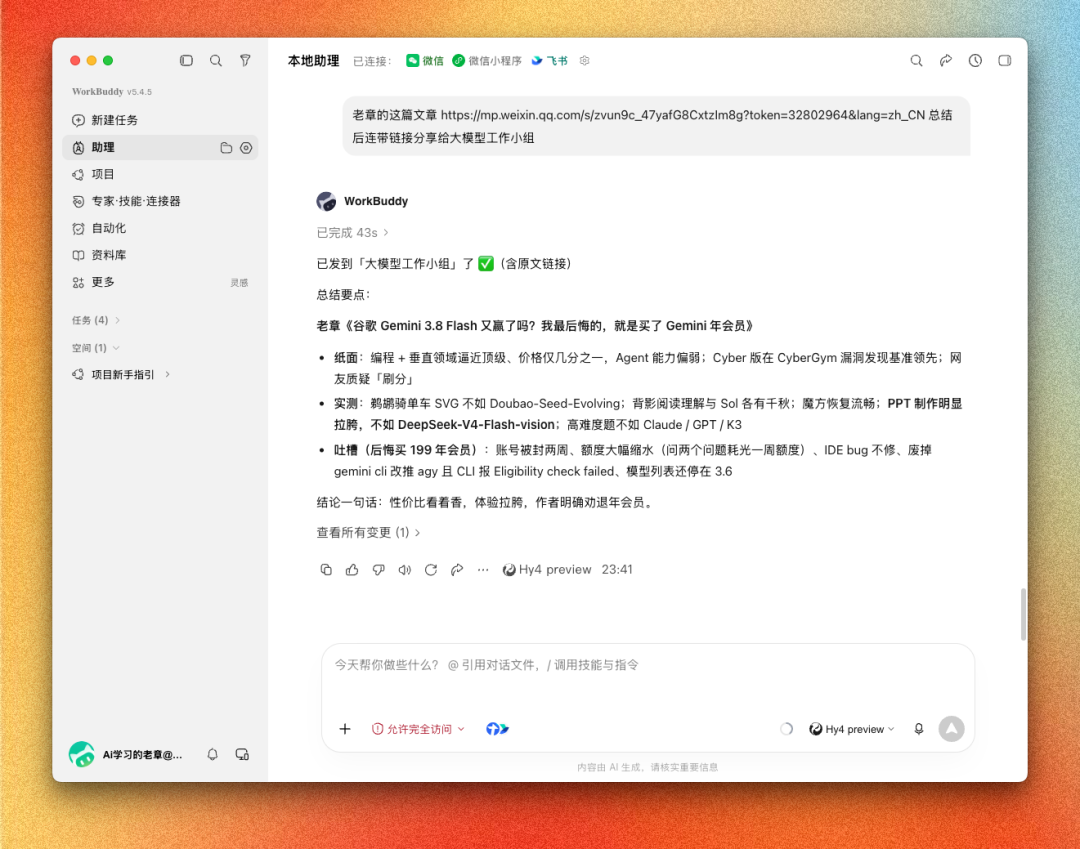Expand 查看所有变更 (1)
The width and height of the screenshot is (1080, 849).
(368, 532)
